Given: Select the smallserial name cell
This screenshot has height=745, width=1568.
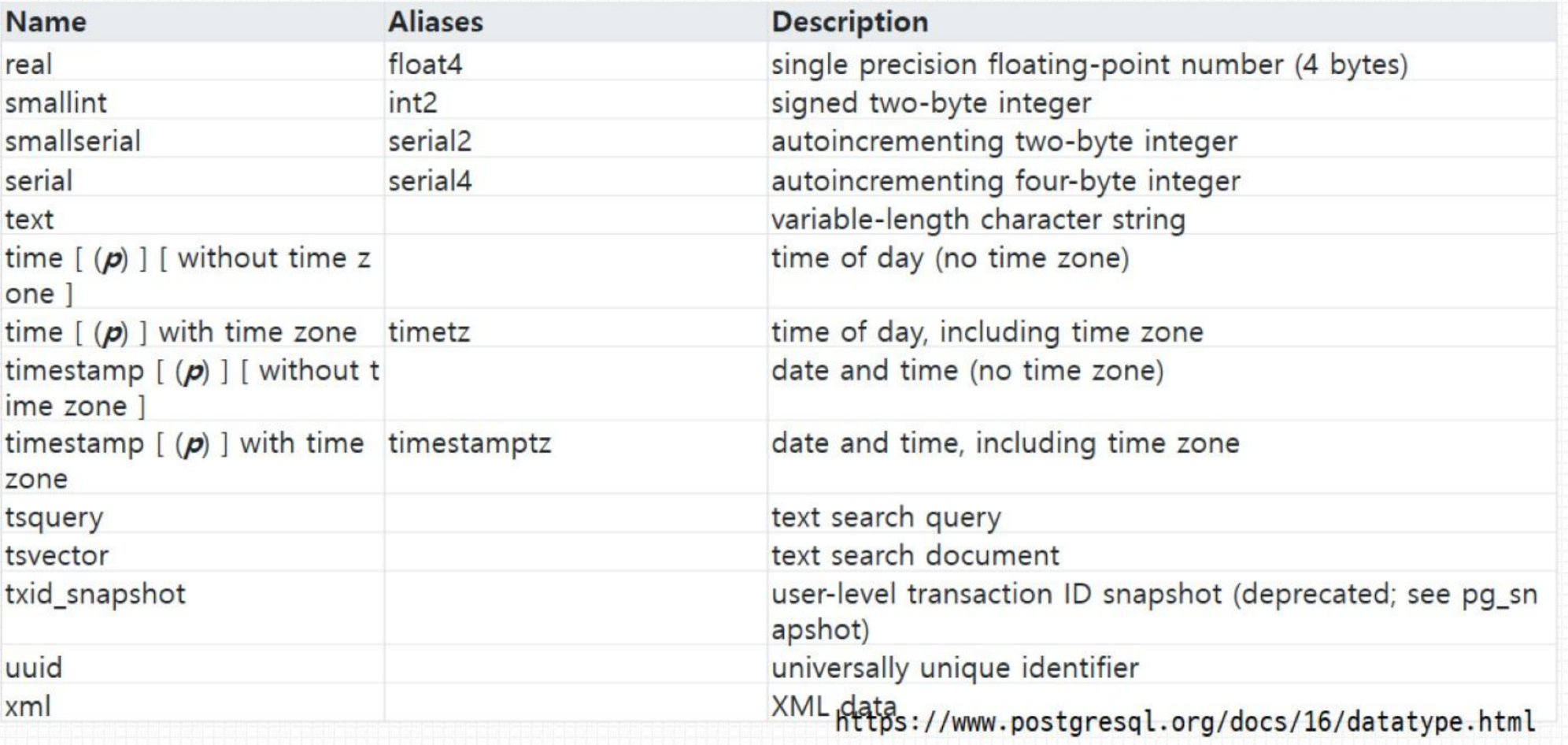Looking at the screenshot, I should 72,141.
